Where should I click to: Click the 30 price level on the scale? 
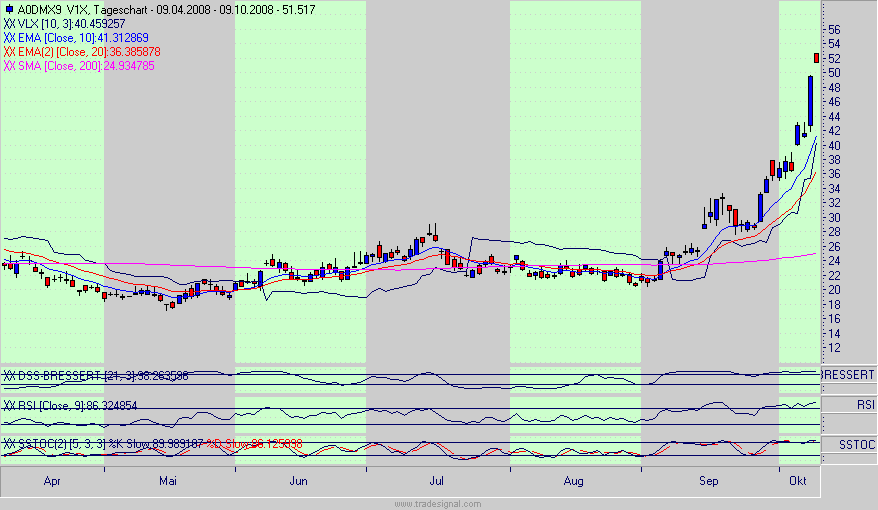click(x=834, y=218)
